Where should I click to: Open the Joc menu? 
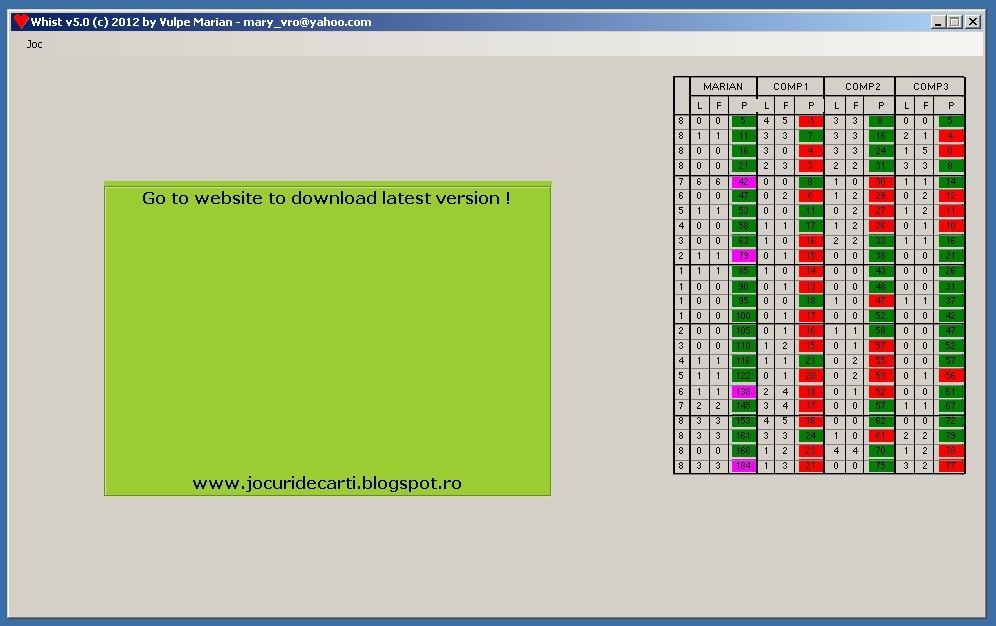point(34,44)
